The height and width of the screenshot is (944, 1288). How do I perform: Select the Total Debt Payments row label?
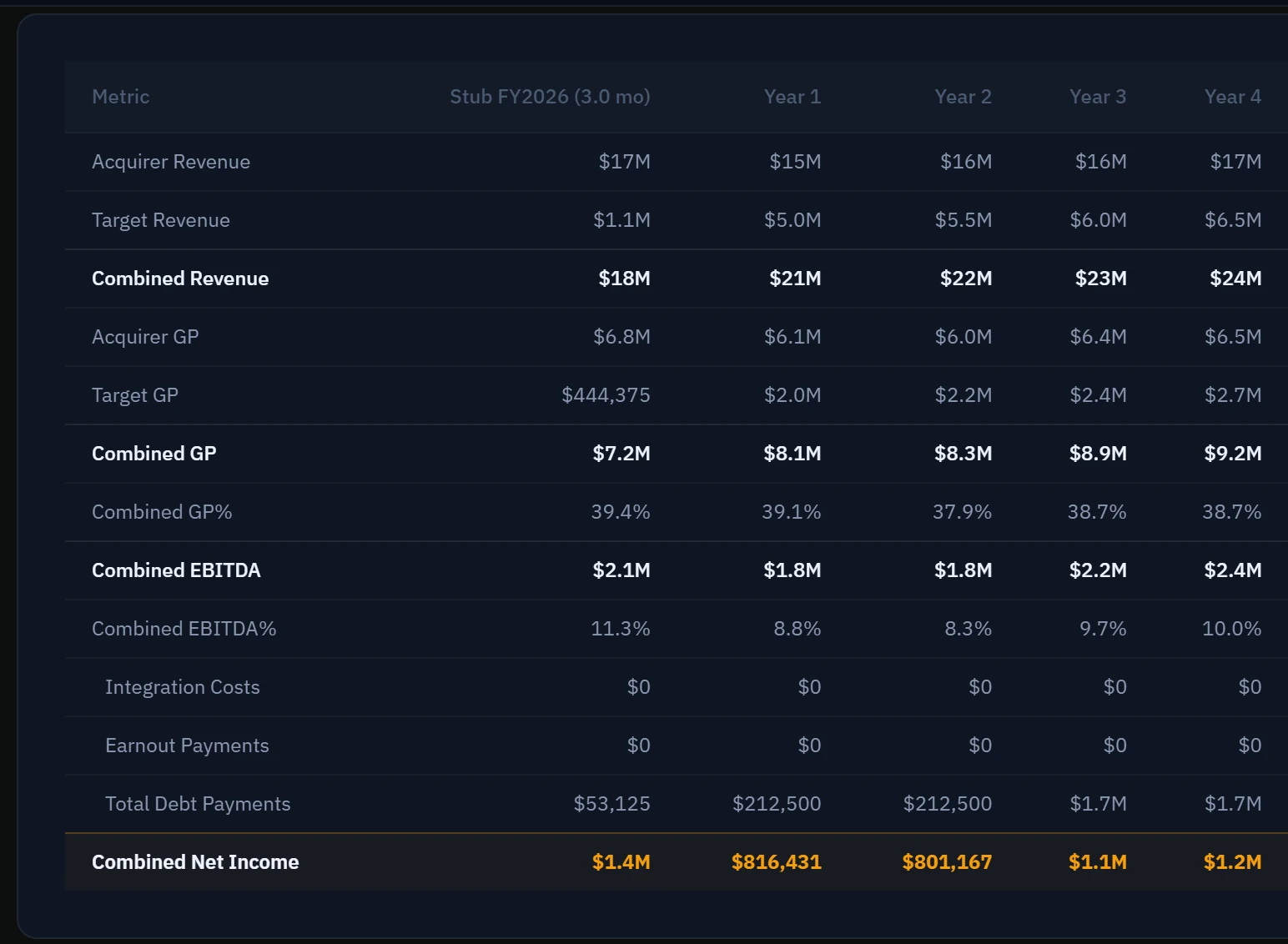coord(198,804)
